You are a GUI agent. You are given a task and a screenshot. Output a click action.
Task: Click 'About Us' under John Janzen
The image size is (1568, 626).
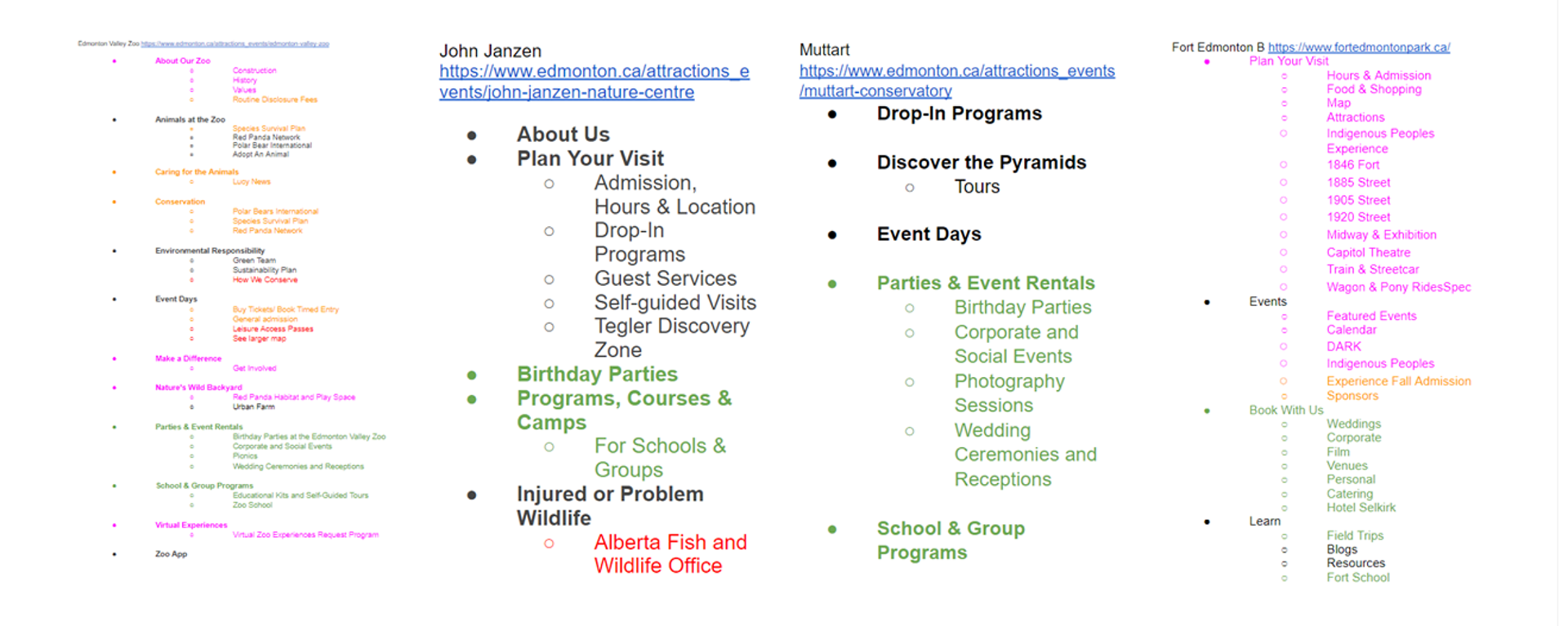click(x=563, y=135)
